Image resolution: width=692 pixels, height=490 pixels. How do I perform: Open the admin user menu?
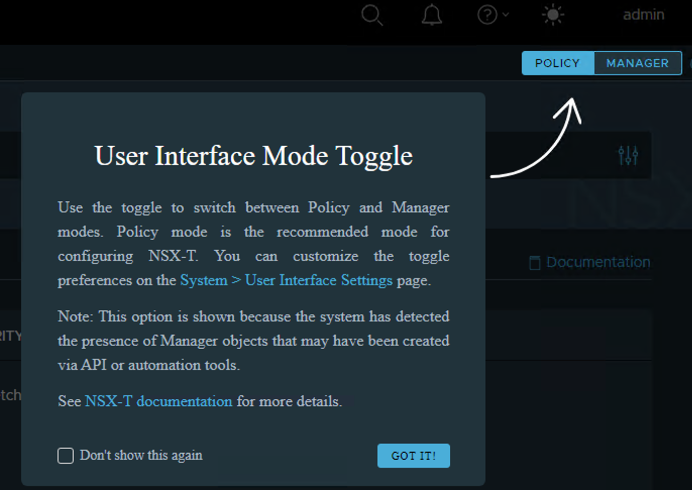pos(643,15)
